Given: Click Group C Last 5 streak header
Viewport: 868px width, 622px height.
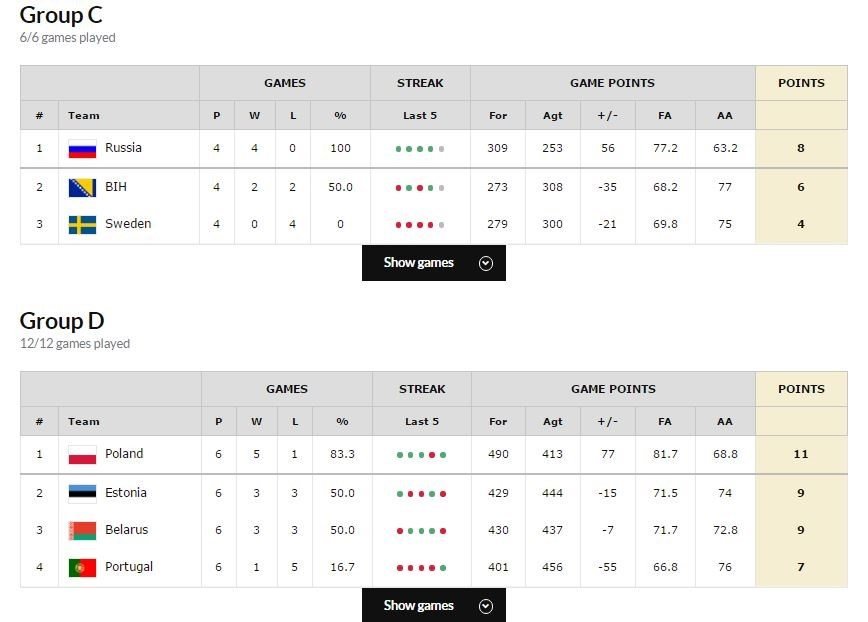Looking at the screenshot, I should 420,116.
